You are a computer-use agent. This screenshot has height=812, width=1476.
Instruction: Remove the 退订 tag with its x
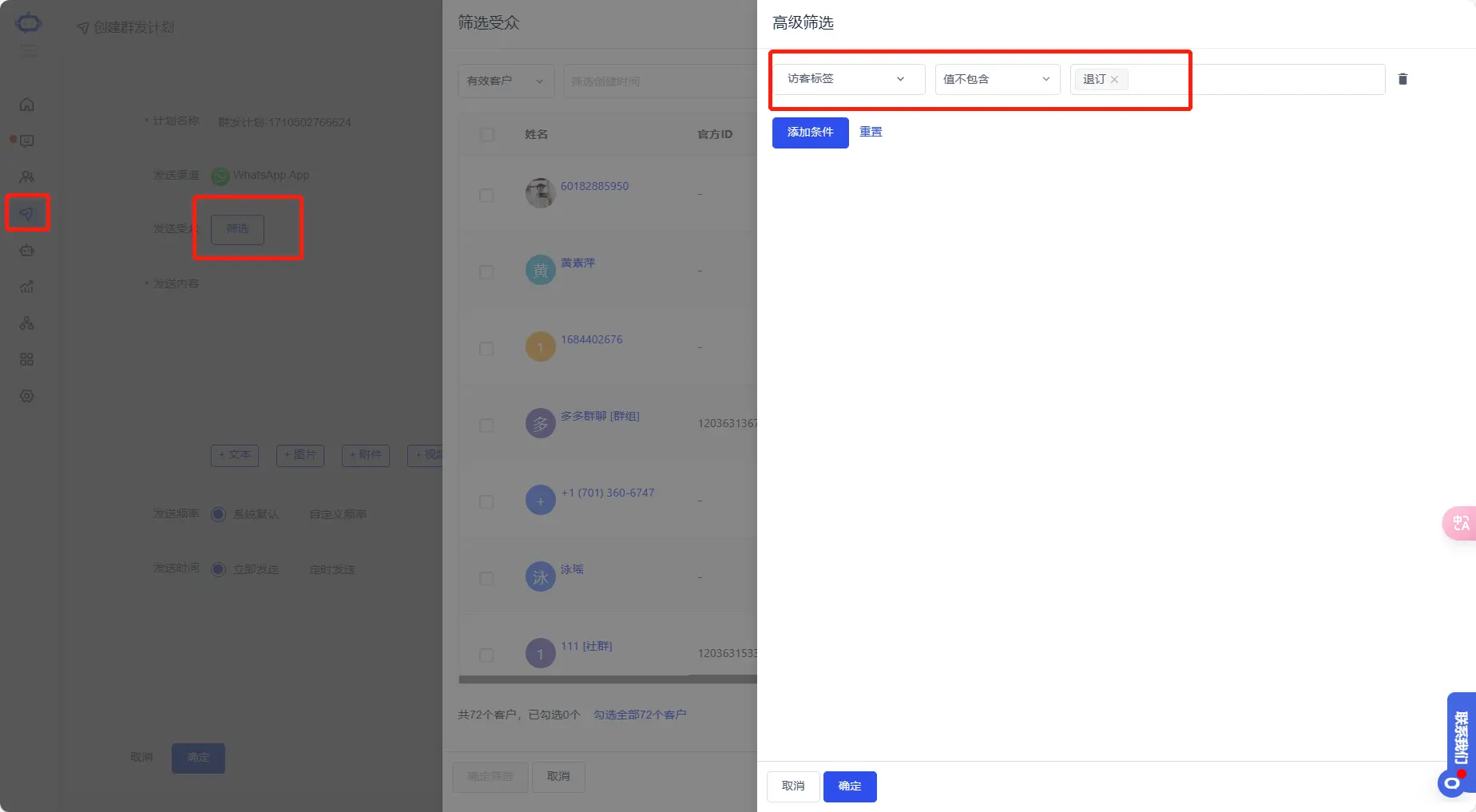[1115, 79]
